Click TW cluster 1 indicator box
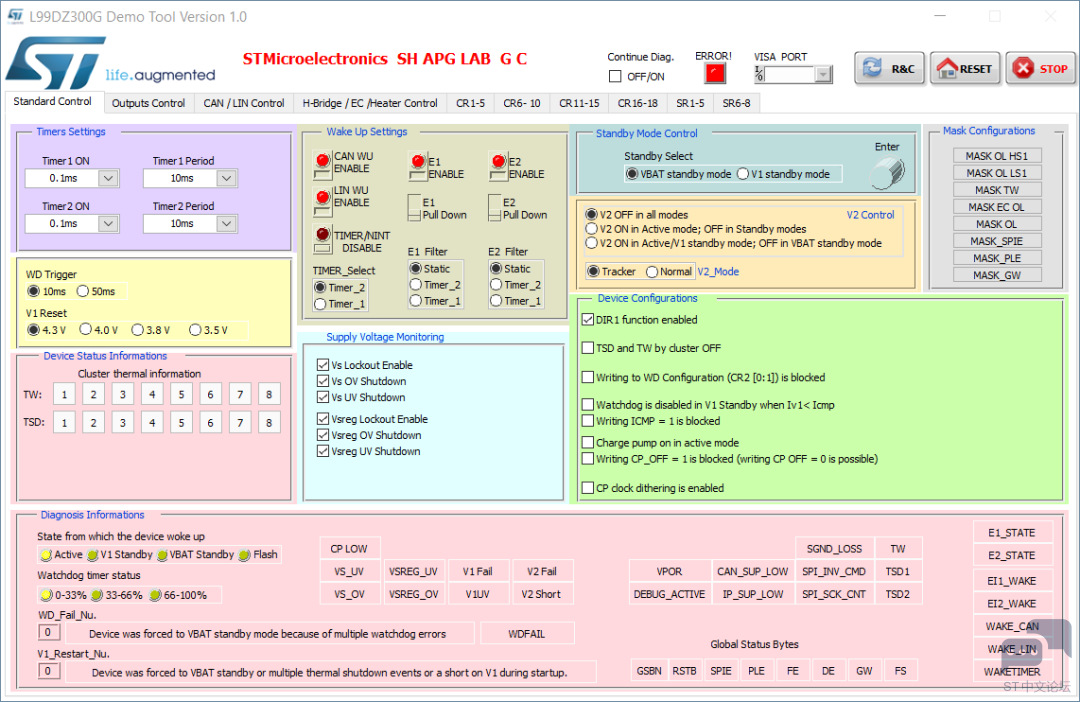Image resolution: width=1080 pixels, height=702 pixels. tap(64, 395)
